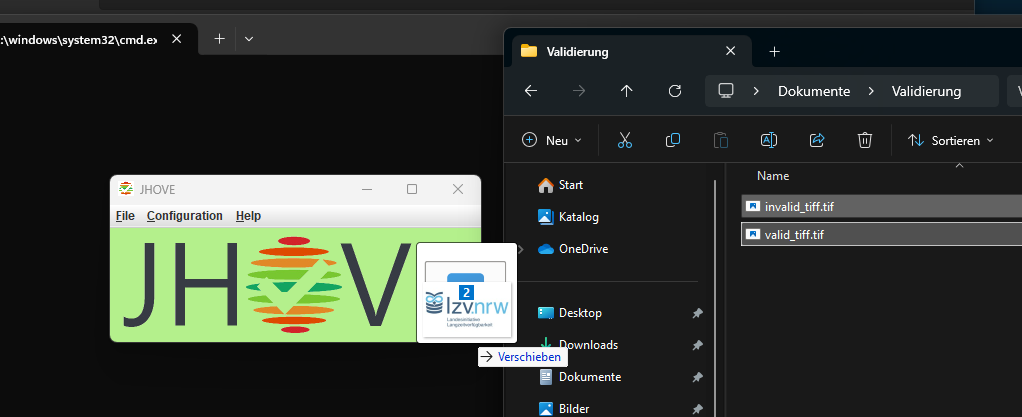
Task: Click the Copy icon in Explorer toolbar
Action: (x=673, y=141)
